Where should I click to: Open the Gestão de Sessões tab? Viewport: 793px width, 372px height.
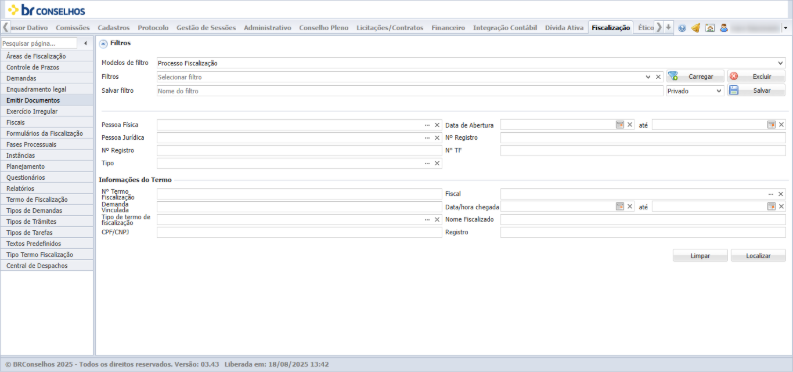coord(206,28)
